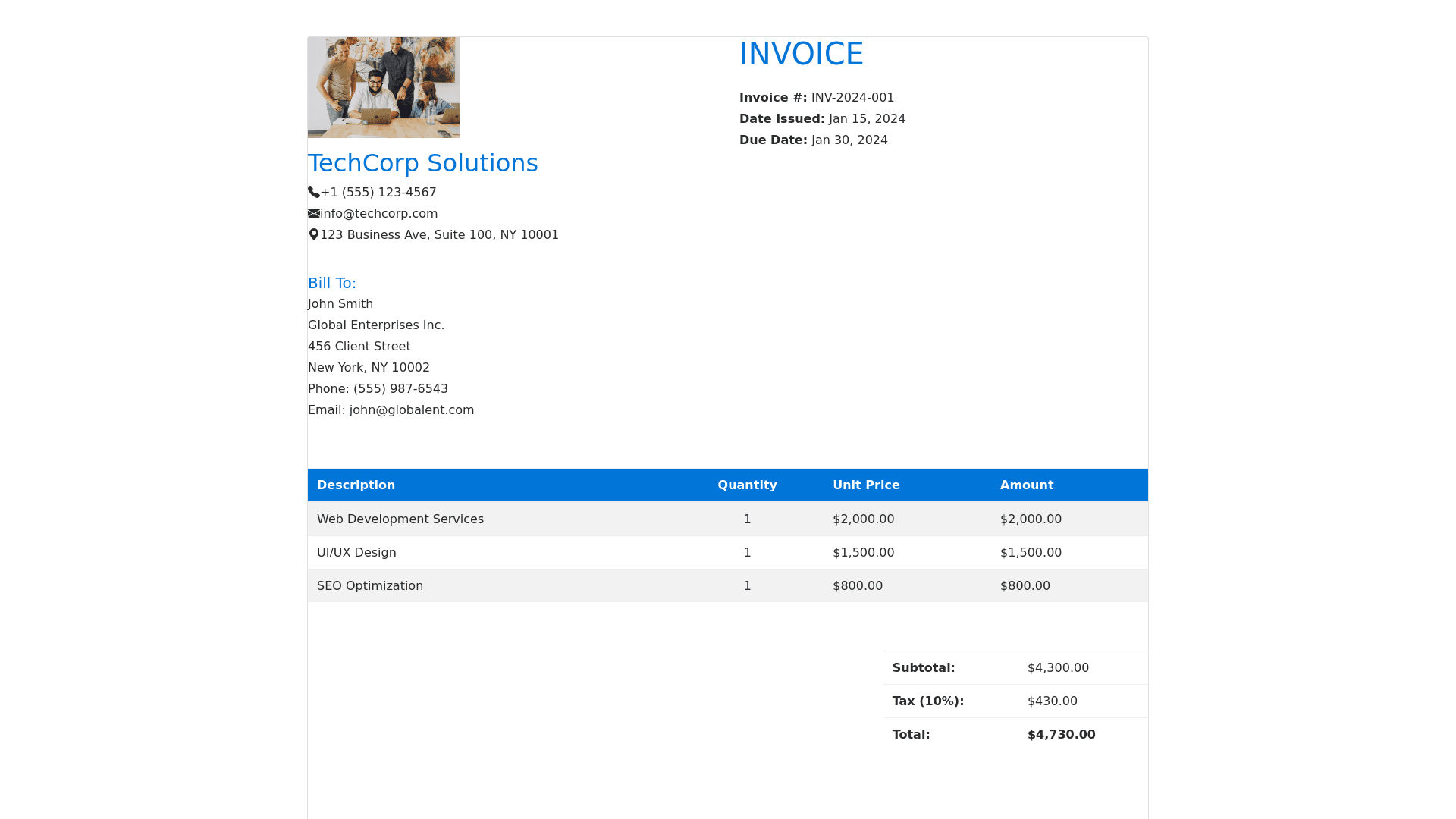Click the phone icon beside the company number
This screenshot has width=1456, height=819.
point(314,193)
